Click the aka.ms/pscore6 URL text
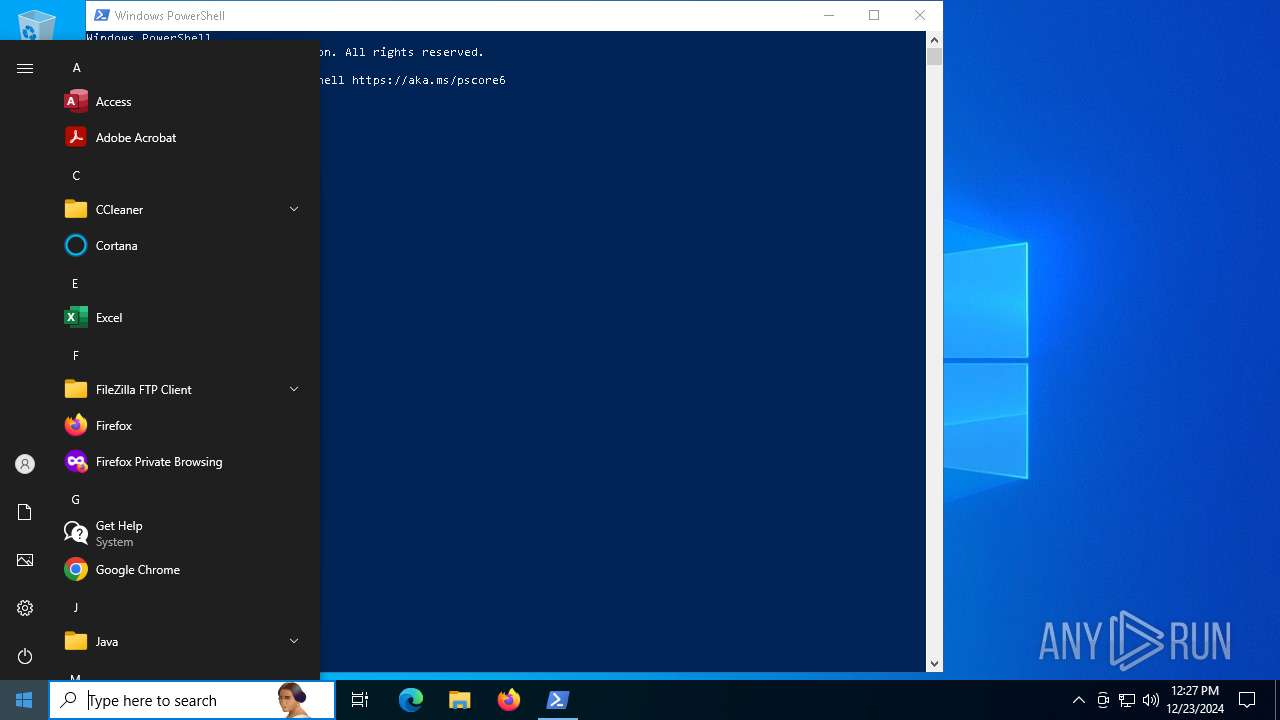The height and width of the screenshot is (720, 1280). pyautogui.click(x=429, y=80)
